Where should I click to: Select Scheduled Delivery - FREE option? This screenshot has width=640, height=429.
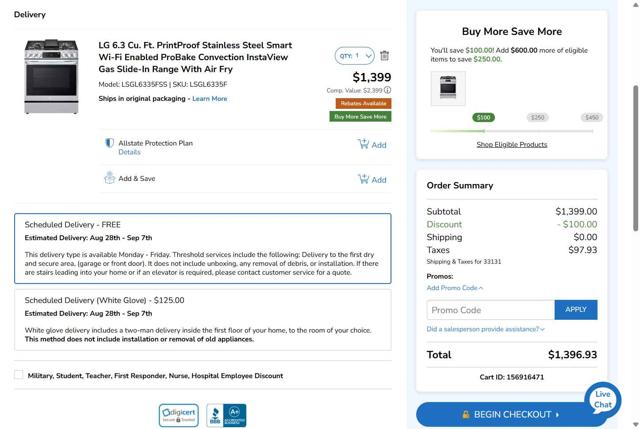tap(202, 248)
